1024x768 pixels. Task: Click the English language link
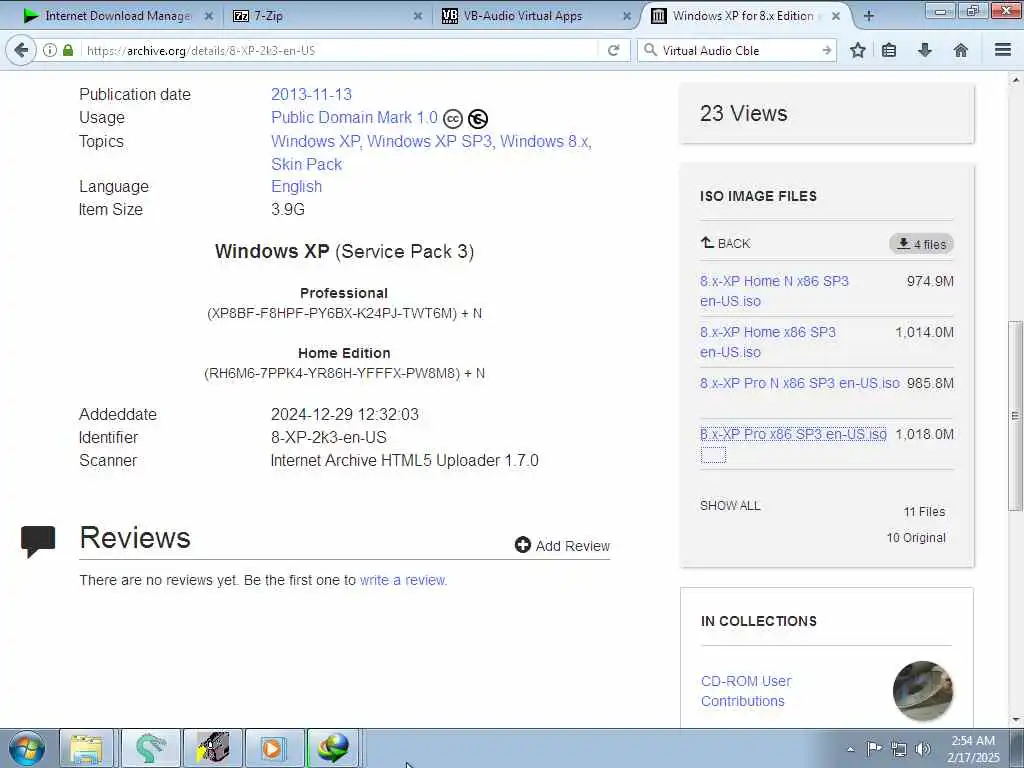tap(296, 186)
